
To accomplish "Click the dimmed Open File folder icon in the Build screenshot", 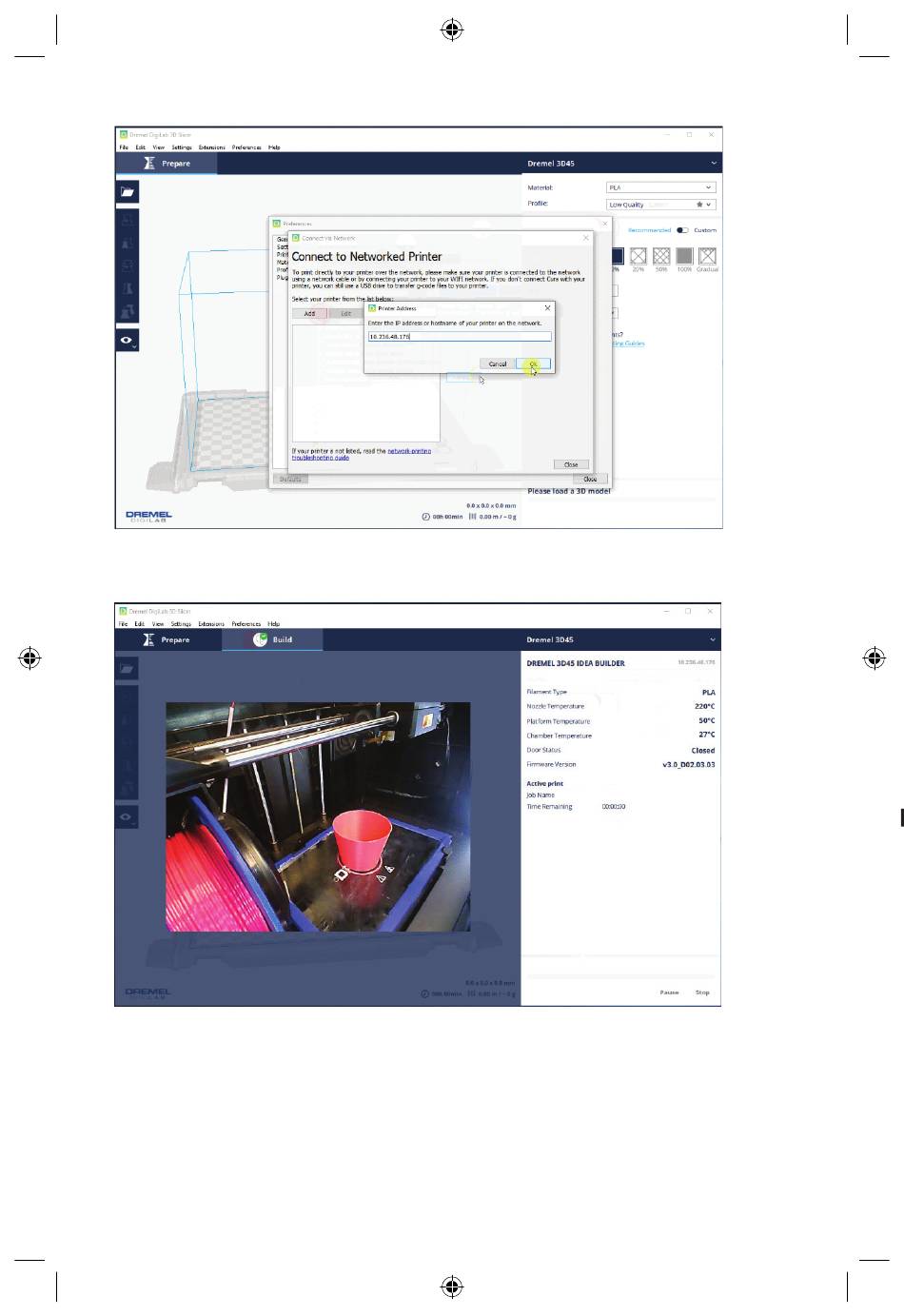I will point(128,668).
